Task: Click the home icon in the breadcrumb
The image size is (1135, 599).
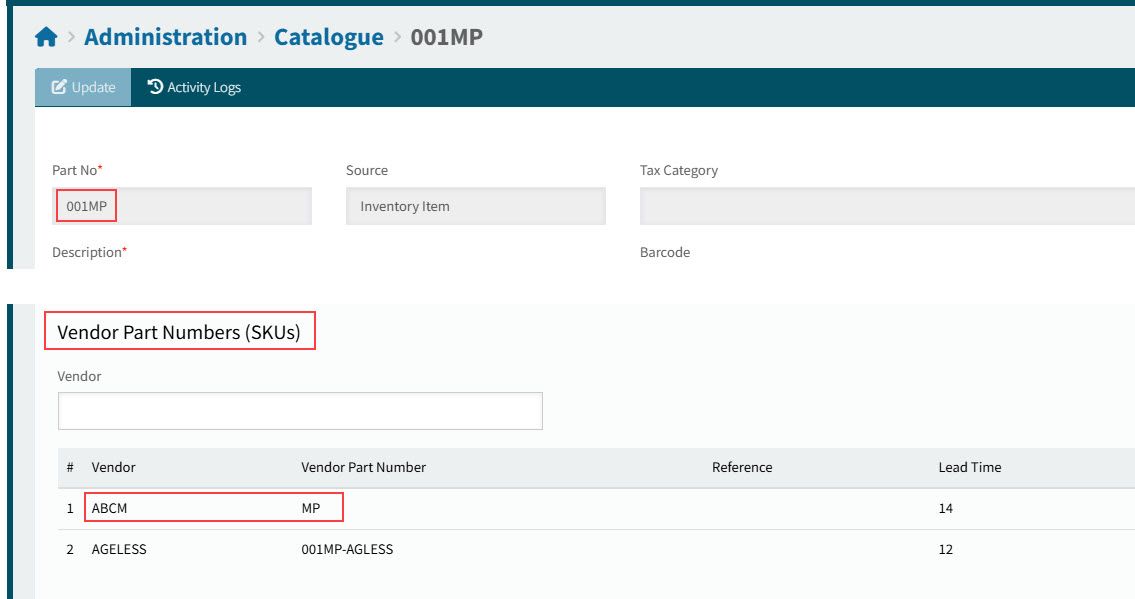Action: (x=46, y=38)
